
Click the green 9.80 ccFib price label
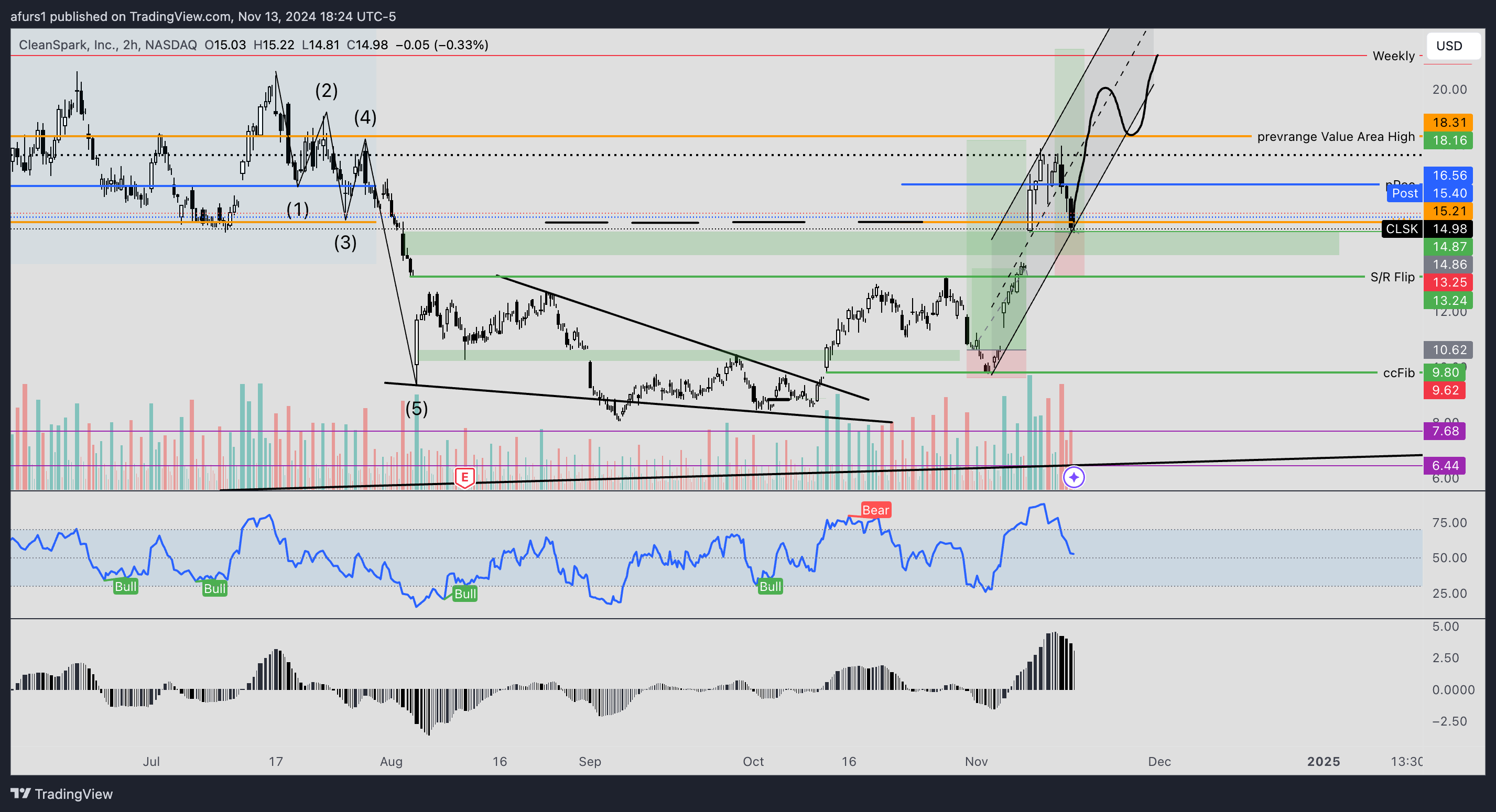tap(1444, 372)
